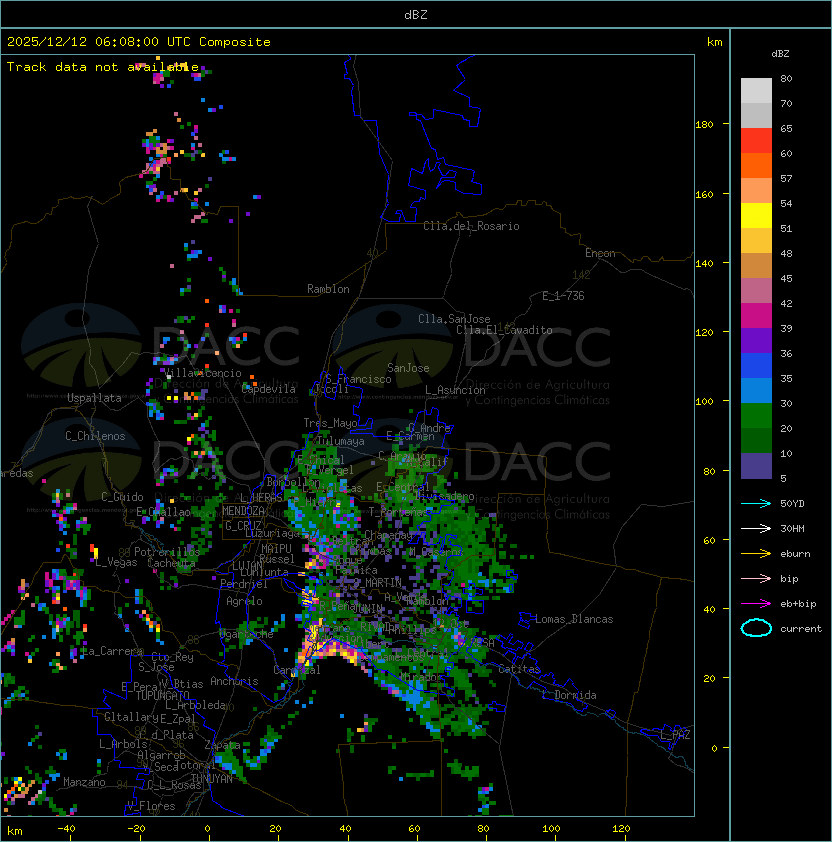Pick the light gray top swatch in scale

[x=756, y=91]
